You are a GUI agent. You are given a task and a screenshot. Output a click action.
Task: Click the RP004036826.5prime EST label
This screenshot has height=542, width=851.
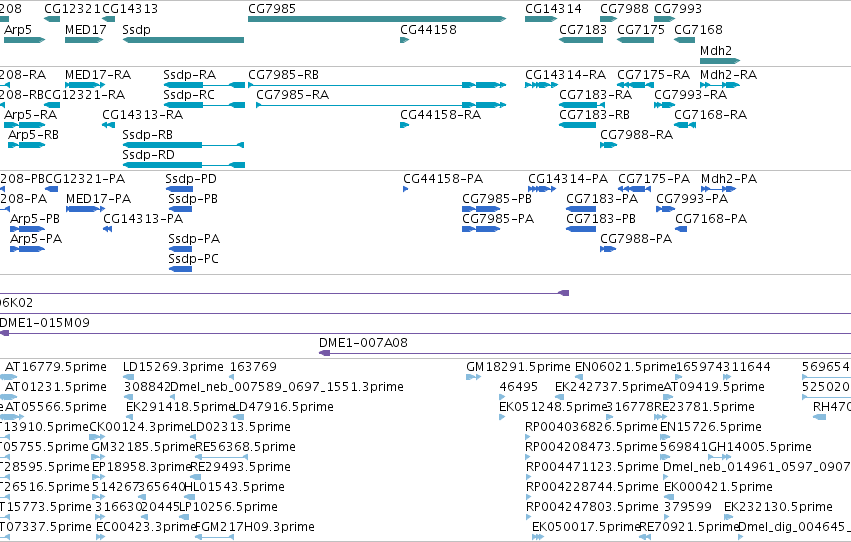coord(591,427)
